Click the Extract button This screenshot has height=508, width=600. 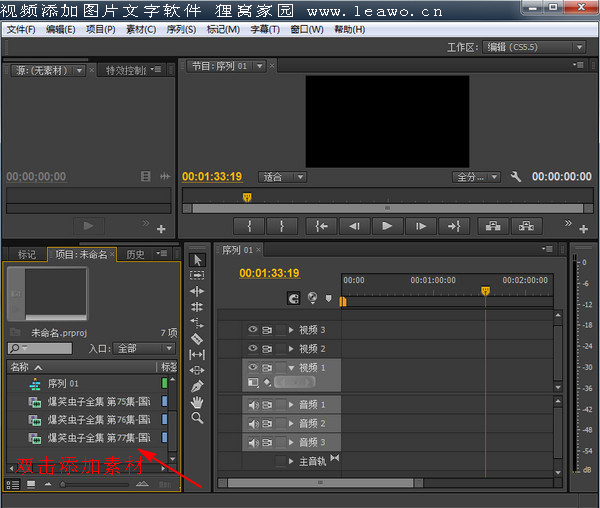tap(527, 226)
